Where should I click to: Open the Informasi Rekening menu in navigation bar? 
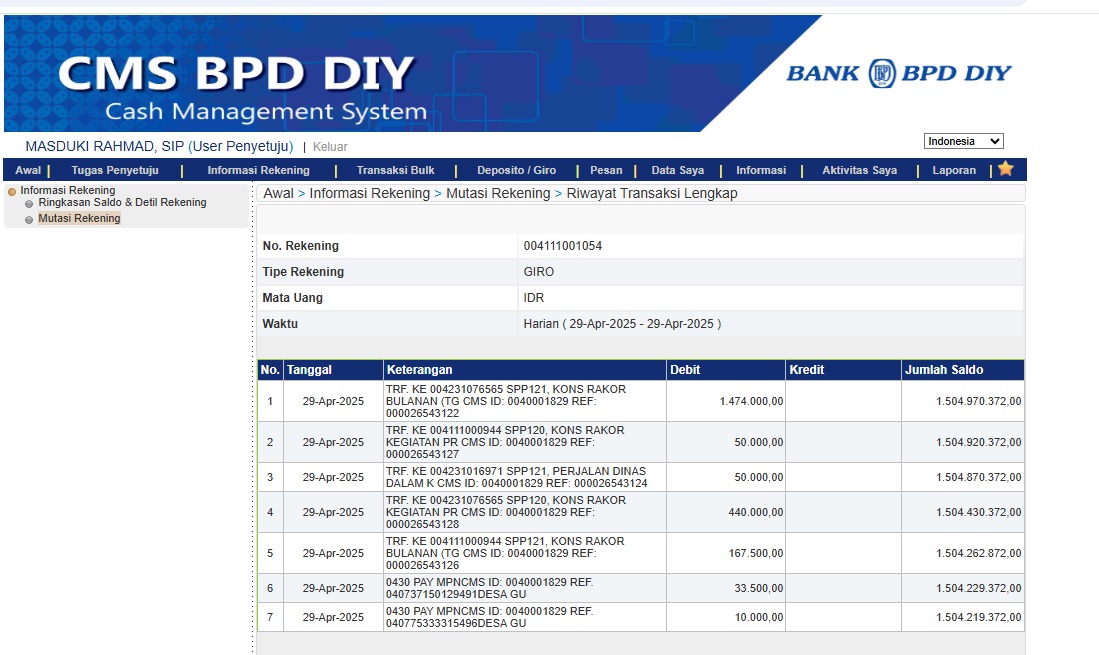click(x=258, y=170)
